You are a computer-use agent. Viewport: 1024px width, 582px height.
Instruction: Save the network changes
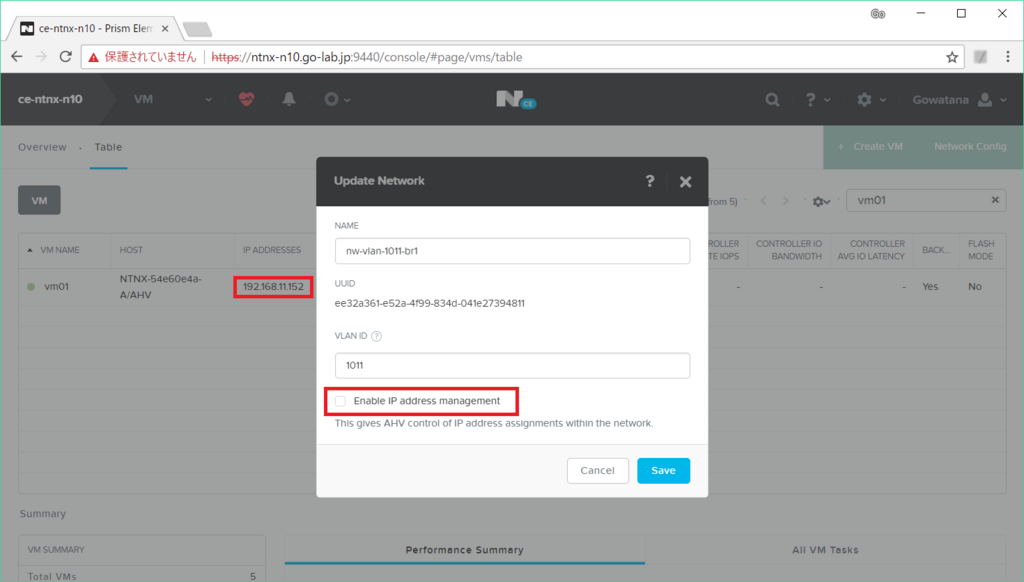point(663,470)
